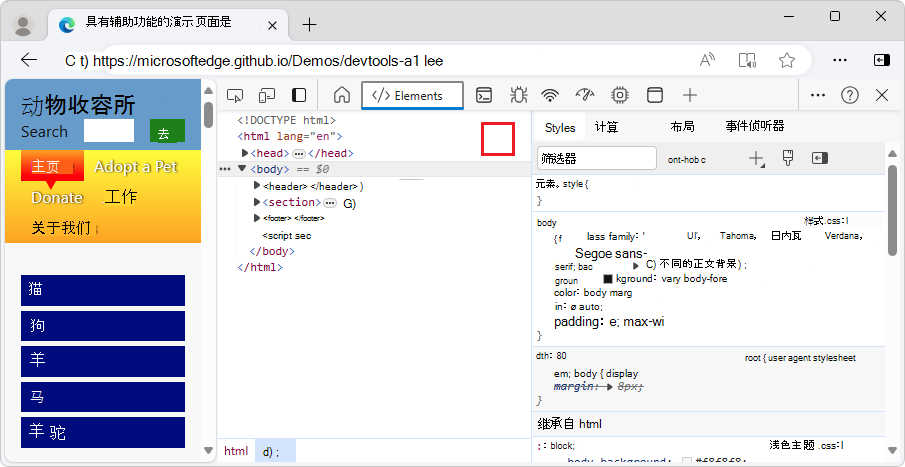Switch to the 计算 tab

pyautogui.click(x=606, y=127)
